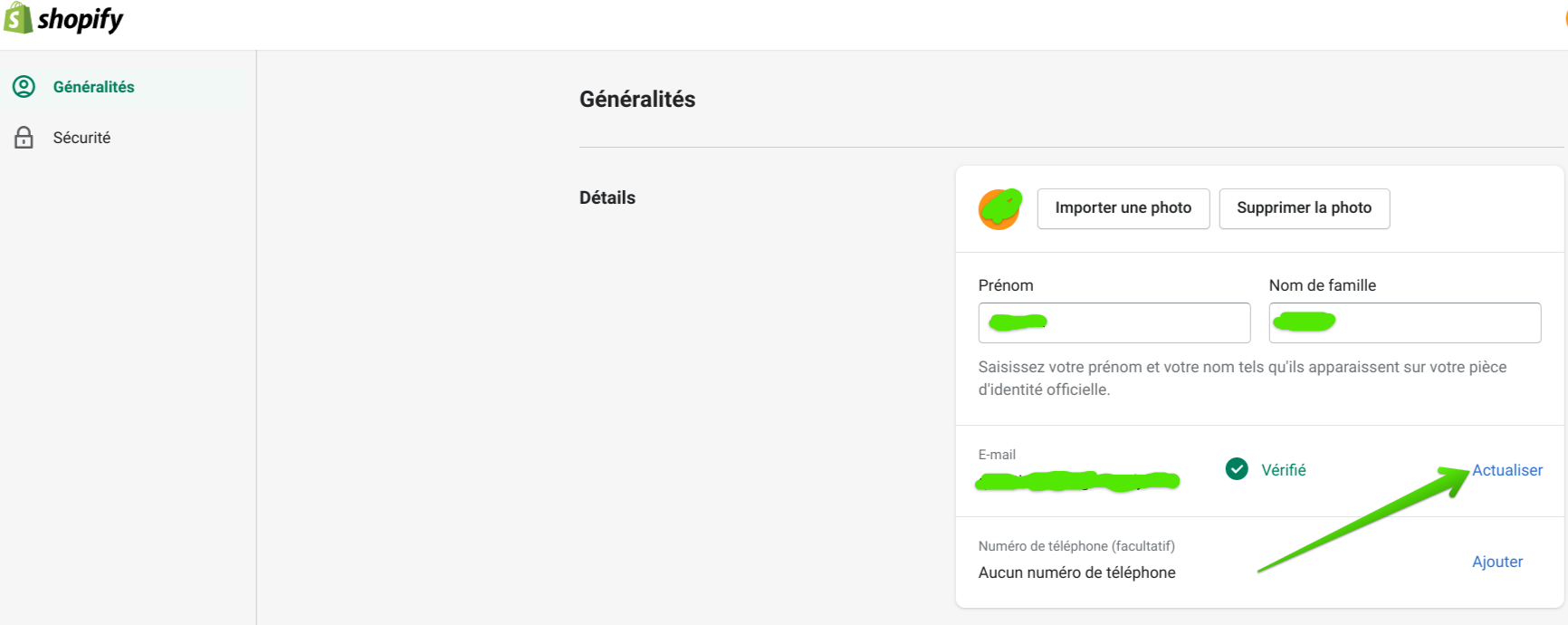Click the Shopify wordmark text
This screenshot has width=1568, height=625.
(81, 20)
